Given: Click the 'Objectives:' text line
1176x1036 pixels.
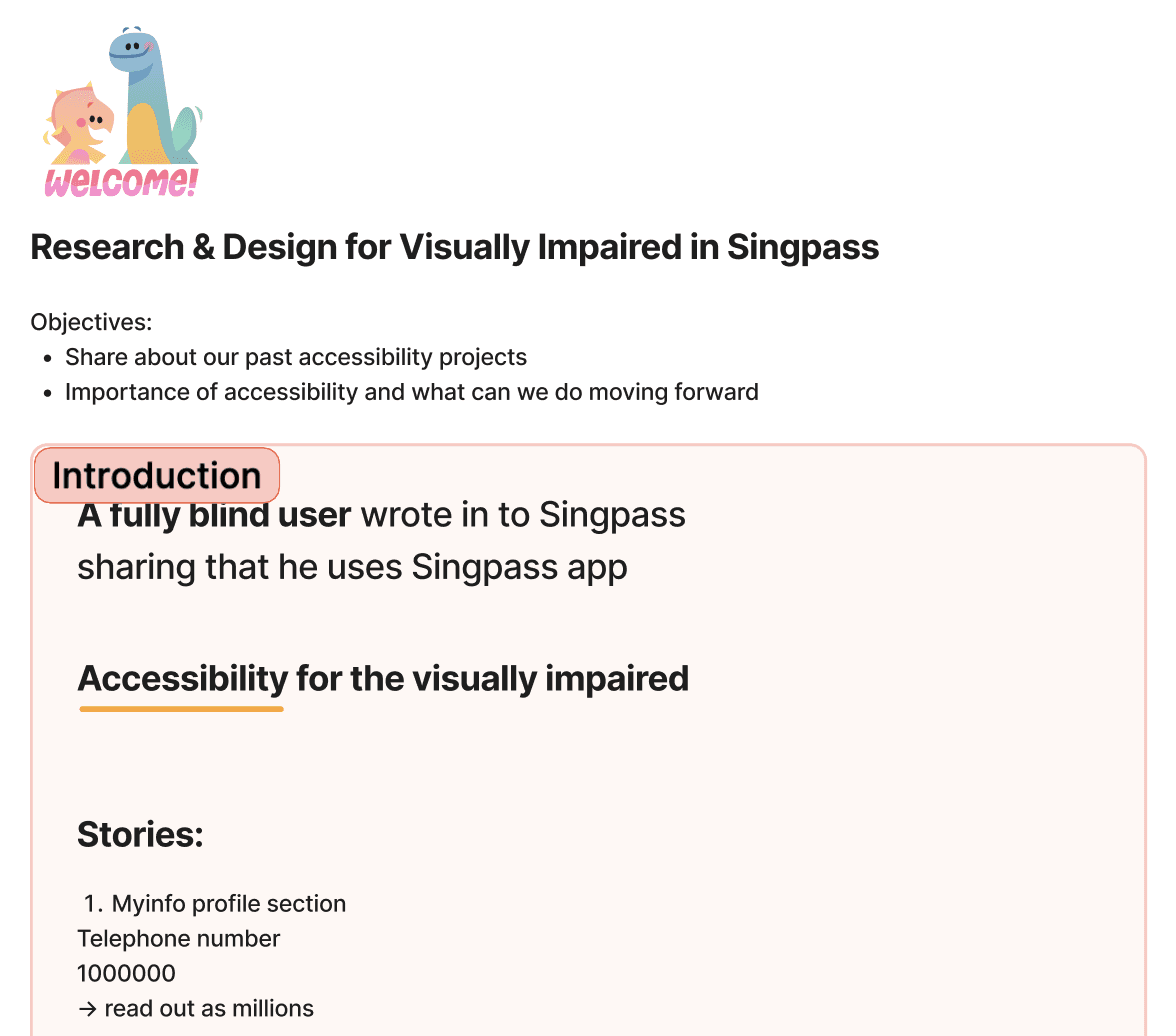Looking at the screenshot, I should pyautogui.click(x=91, y=322).
